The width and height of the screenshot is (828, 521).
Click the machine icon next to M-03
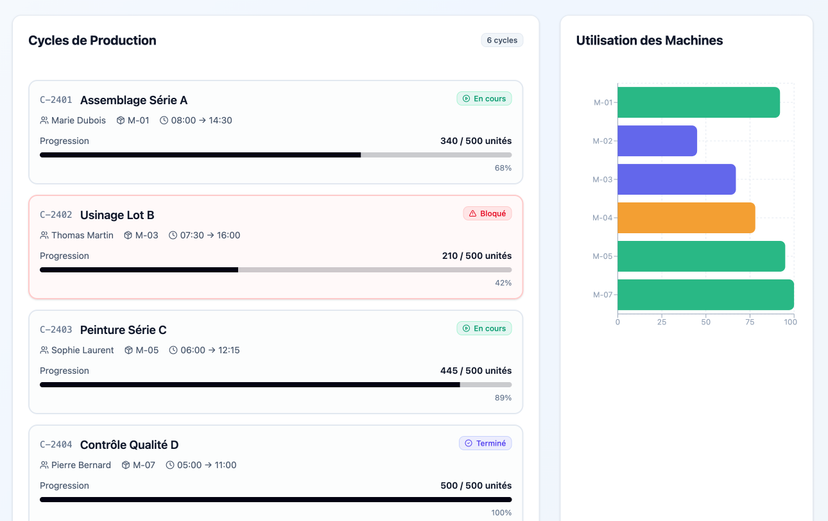pos(128,236)
